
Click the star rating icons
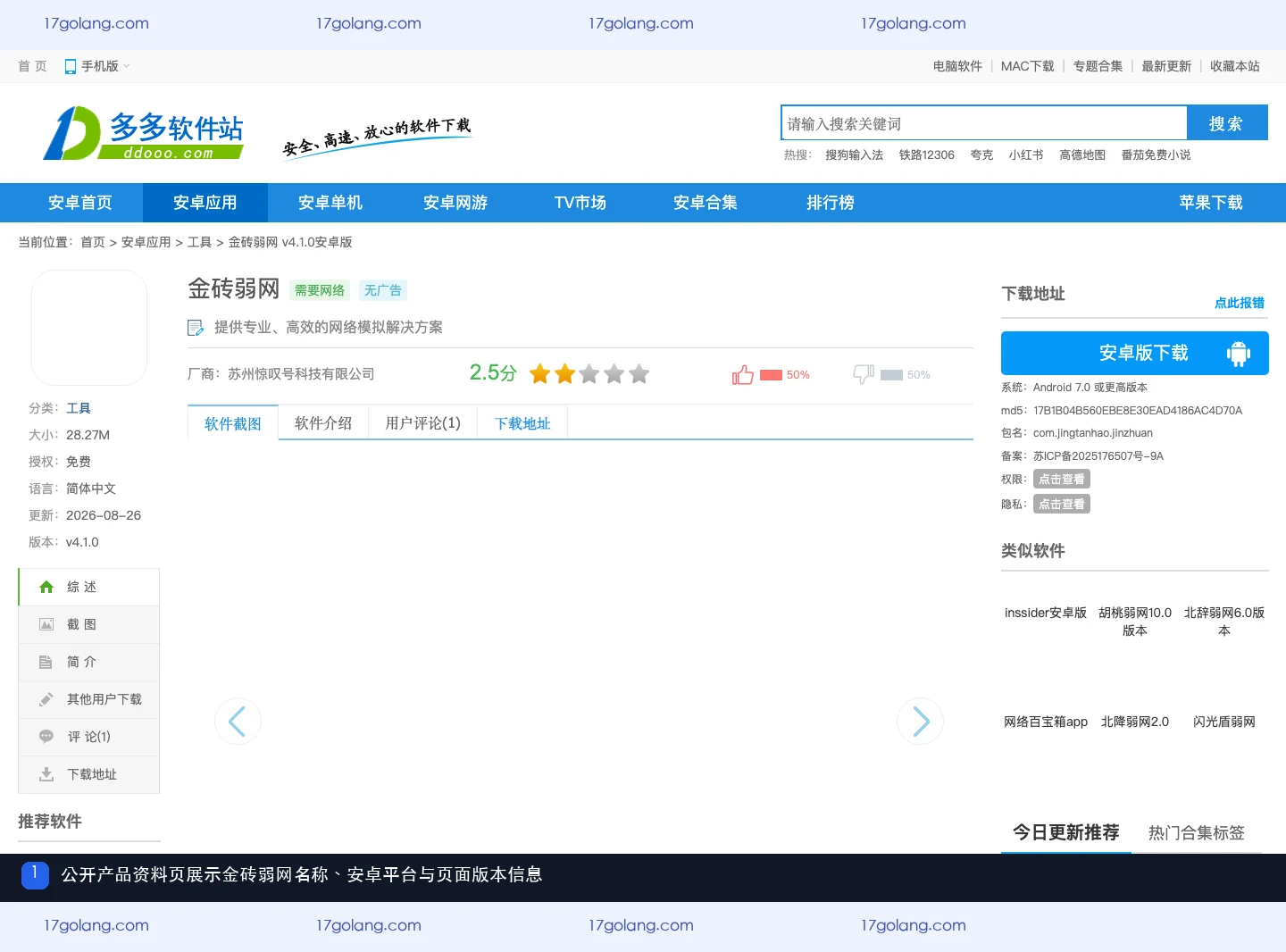[x=589, y=374]
